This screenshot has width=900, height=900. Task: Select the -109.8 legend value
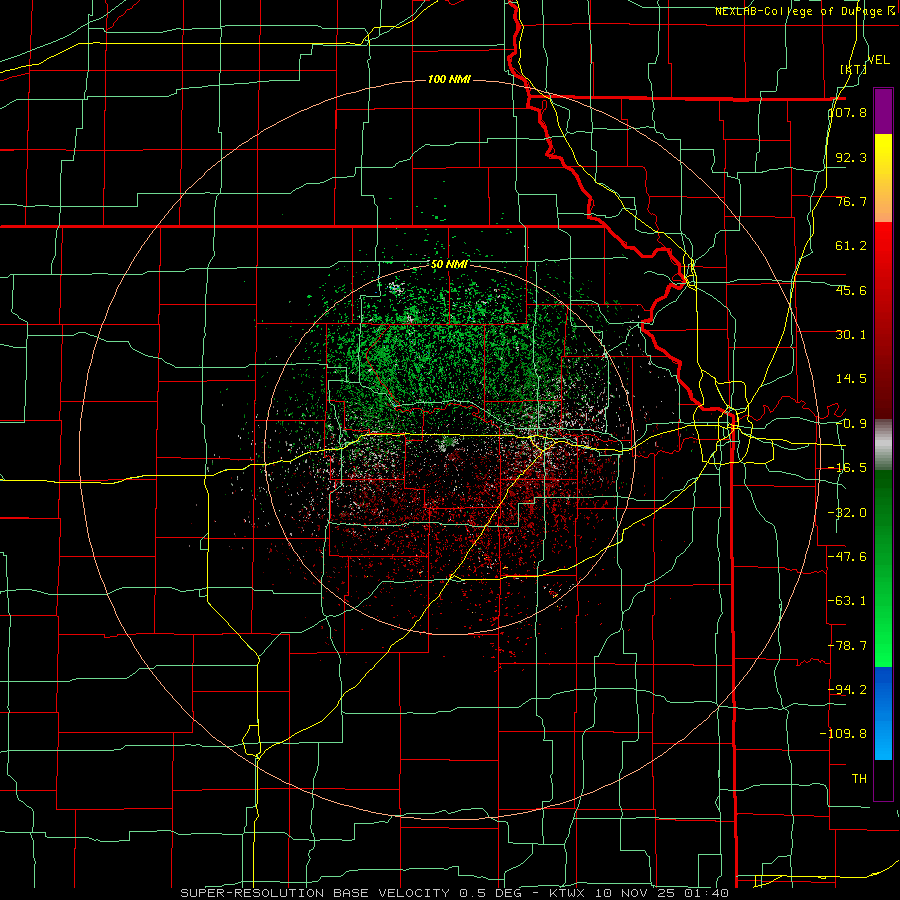coord(844,734)
